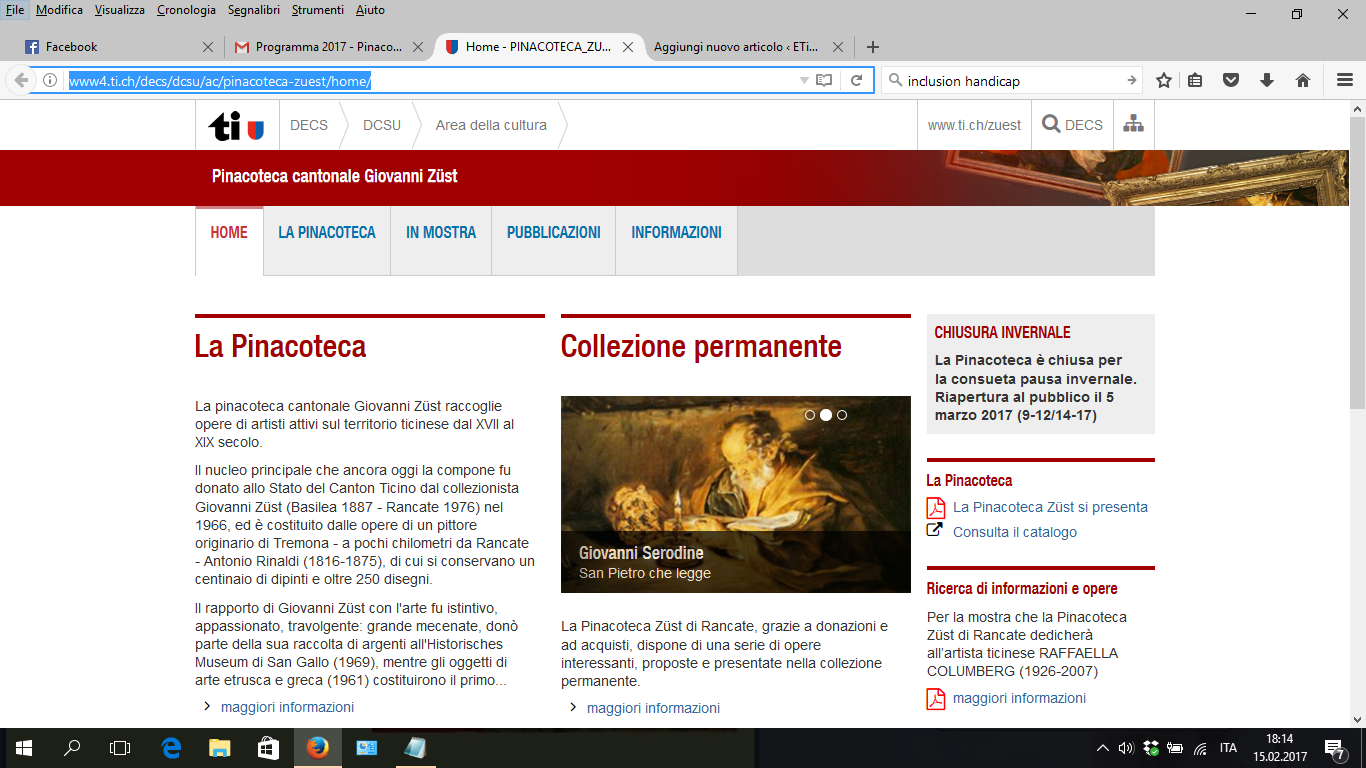The height and width of the screenshot is (768, 1366).
Task: Show hidden system tray icons
Action: 1103,748
